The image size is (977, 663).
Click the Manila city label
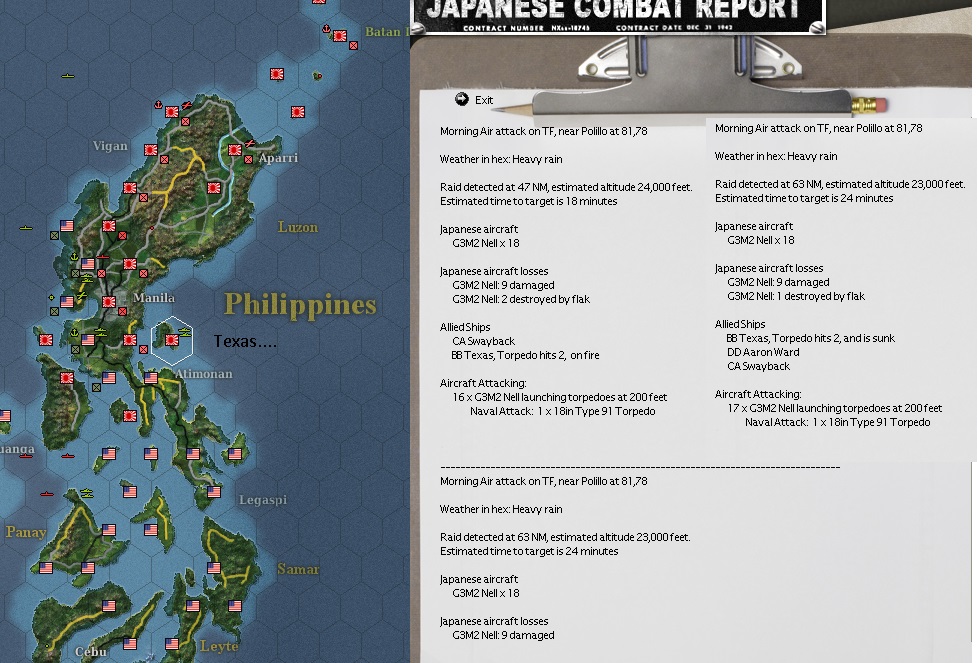point(153,297)
